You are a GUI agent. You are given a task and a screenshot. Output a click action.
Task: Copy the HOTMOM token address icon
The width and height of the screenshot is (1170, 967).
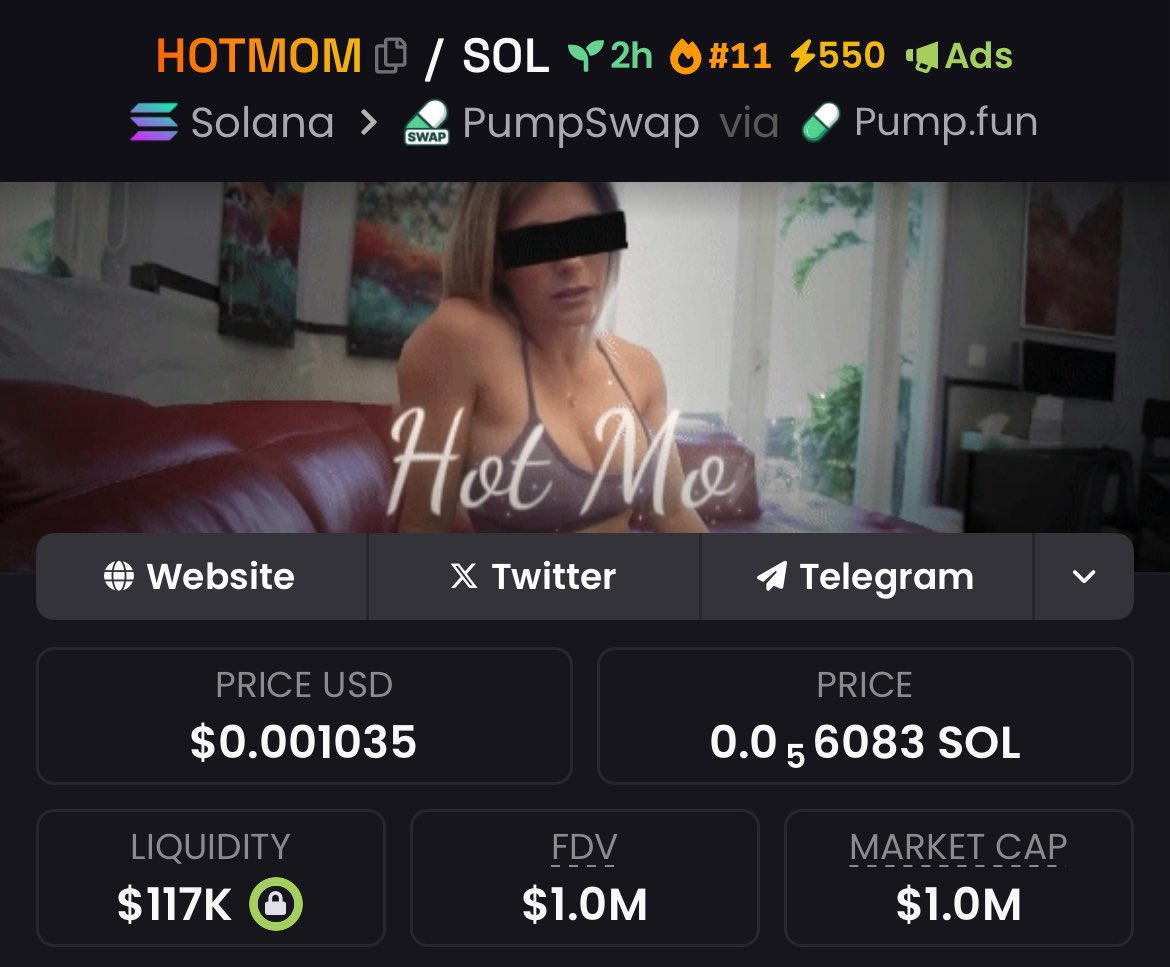click(x=391, y=56)
